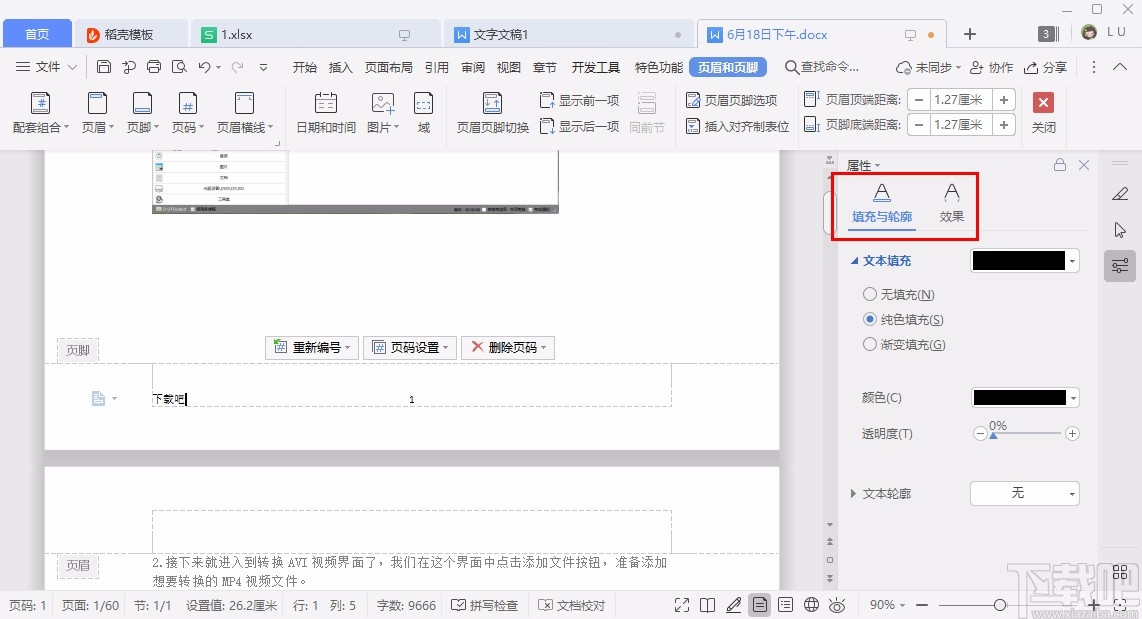Run 拼写检查 from the status bar
Screen dimensions: 1142x619
485,605
